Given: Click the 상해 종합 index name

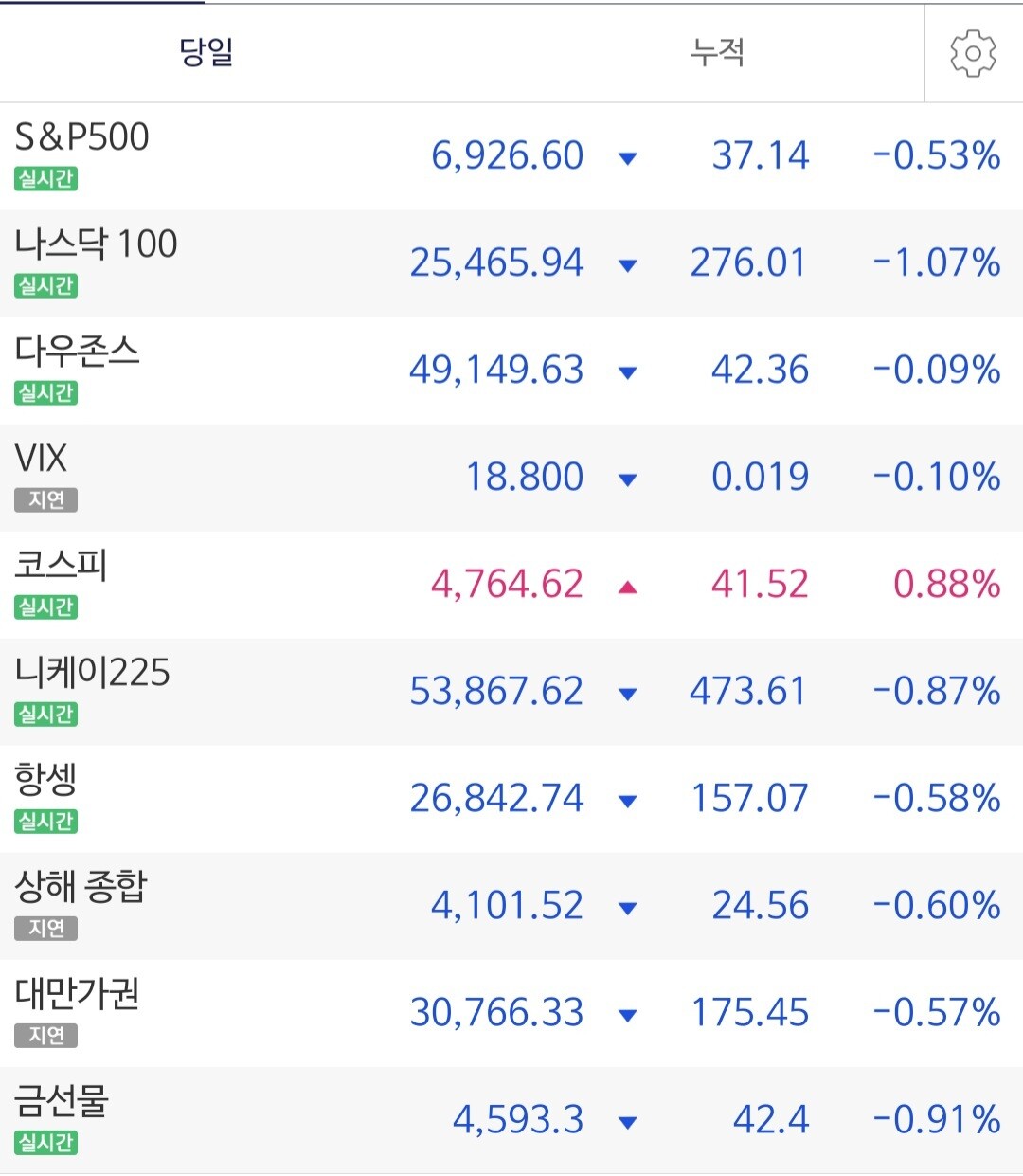Looking at the screenshot, I should click(x=81, y=887).
